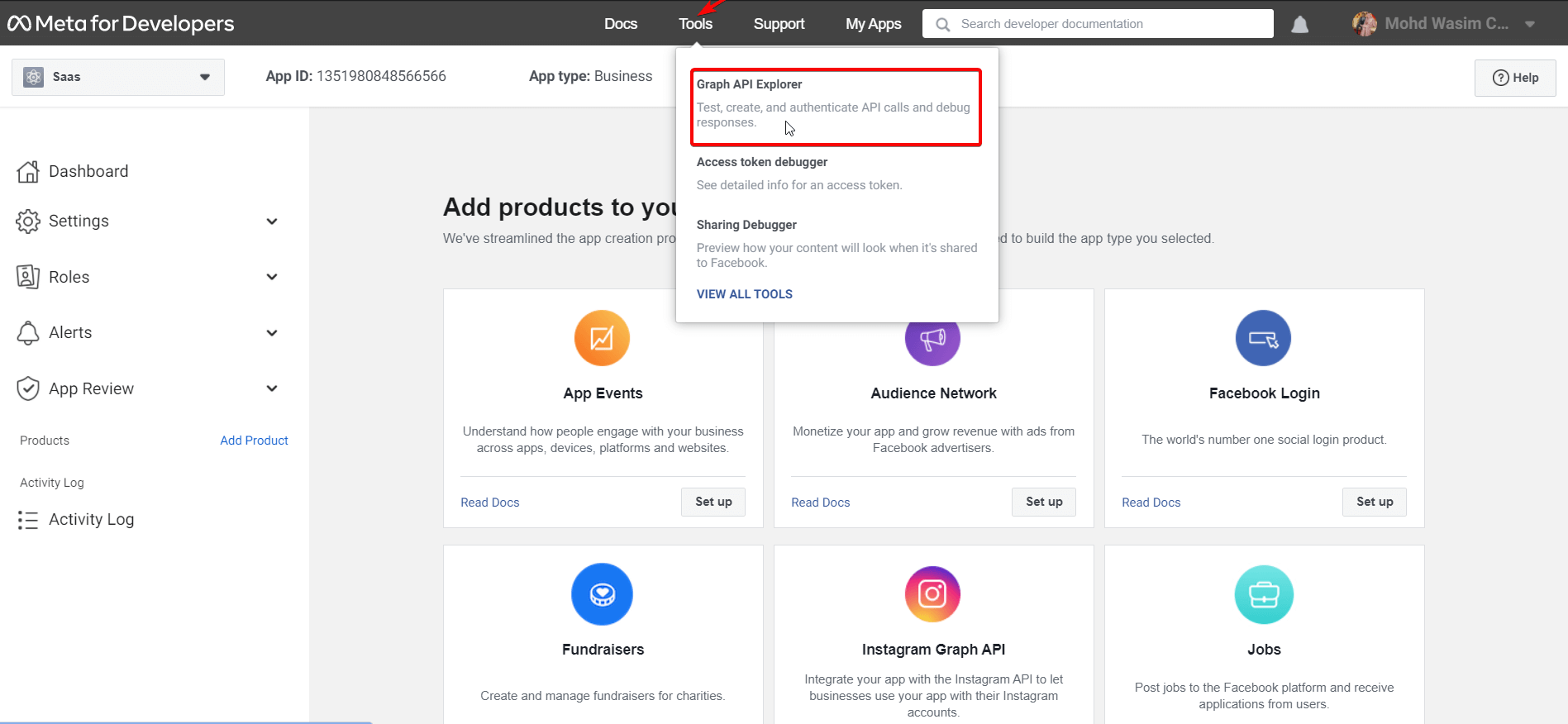Set up the Facebook Login product
Viewport: 1568px width, 724px height.
(x=1375, y=502)
